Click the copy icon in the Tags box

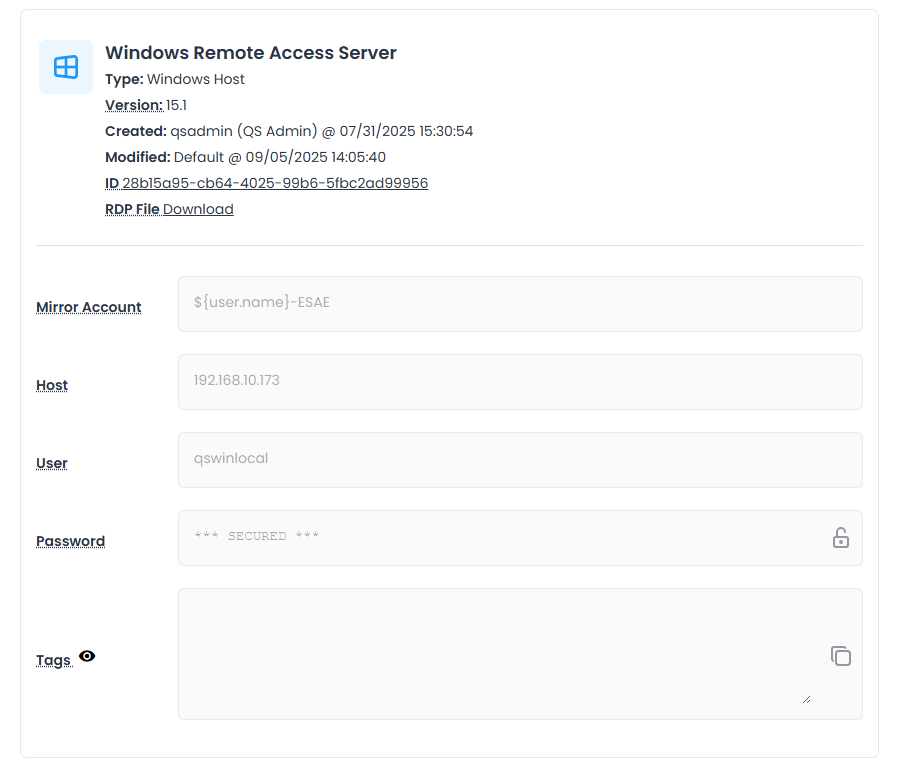(841, 656)
